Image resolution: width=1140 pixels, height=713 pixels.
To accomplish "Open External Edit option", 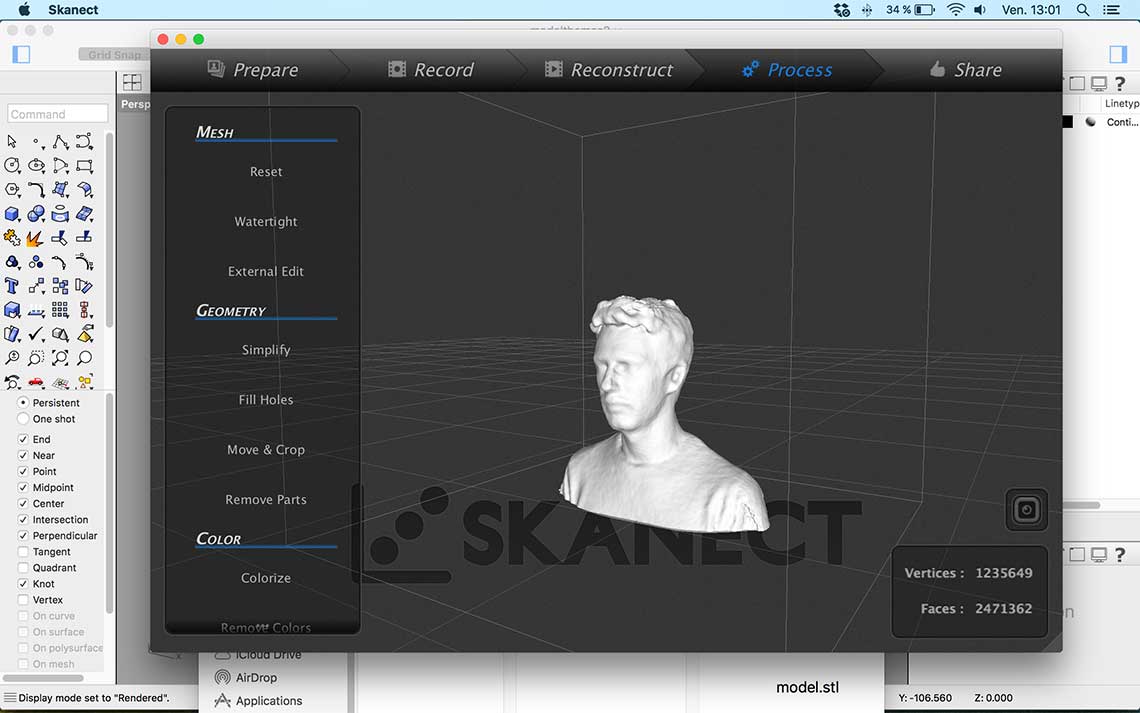I will click(x=266, y=271).
